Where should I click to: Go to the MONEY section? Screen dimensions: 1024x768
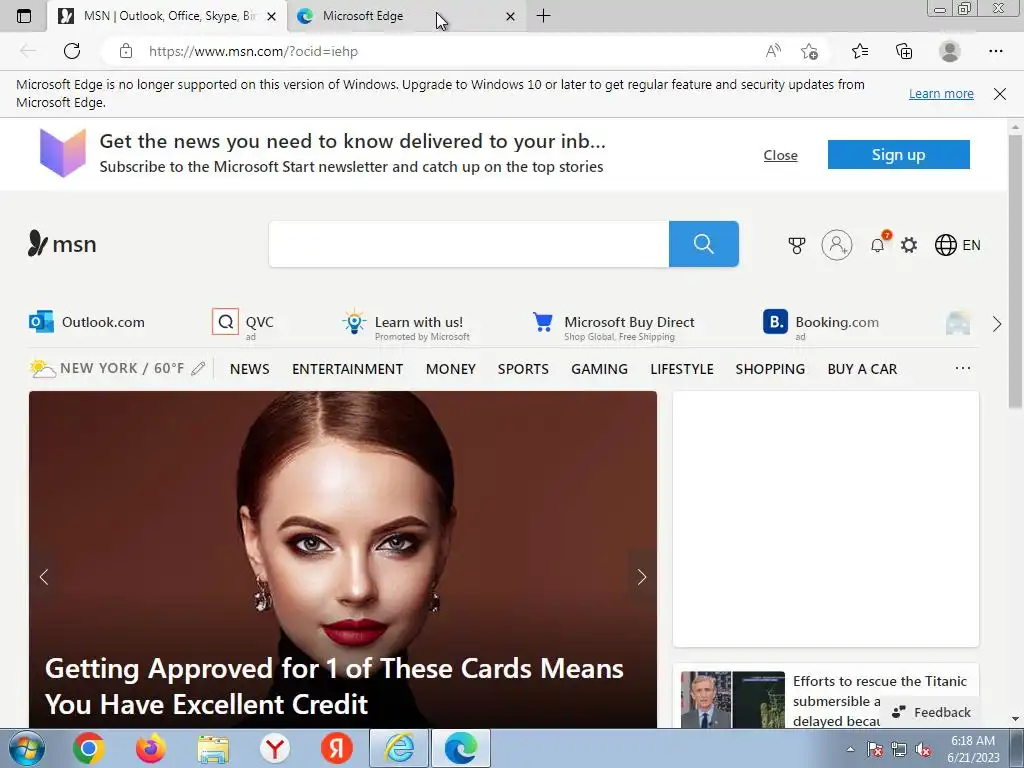point(451,369)
